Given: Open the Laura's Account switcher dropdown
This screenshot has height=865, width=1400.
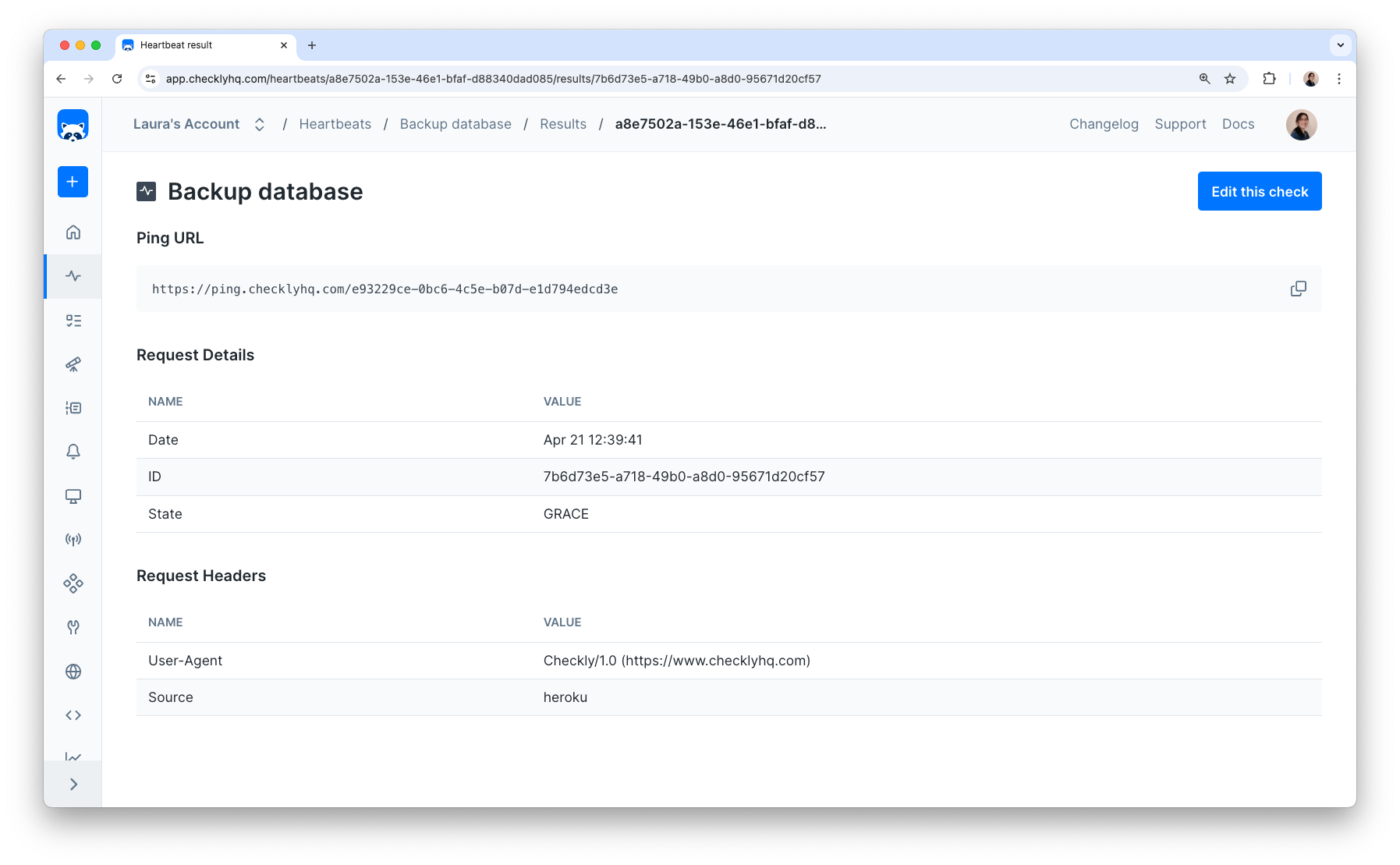Looking at the screenshot, I should (x=199, y=124).
